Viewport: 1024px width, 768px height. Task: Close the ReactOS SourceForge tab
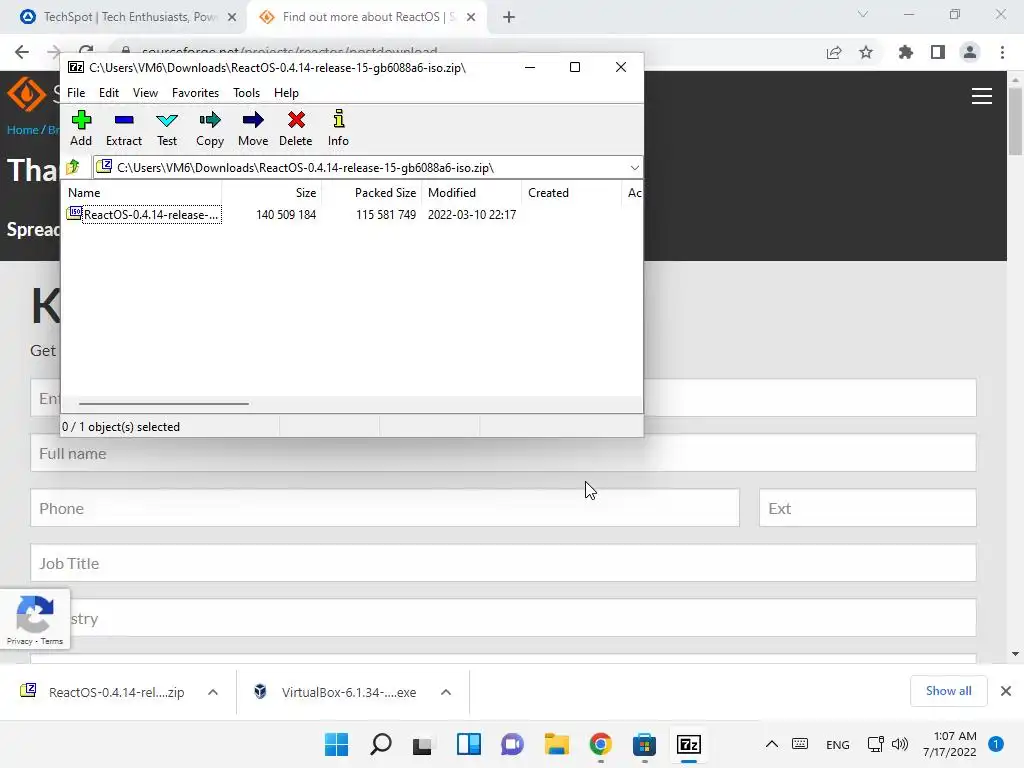pos(471,18)
